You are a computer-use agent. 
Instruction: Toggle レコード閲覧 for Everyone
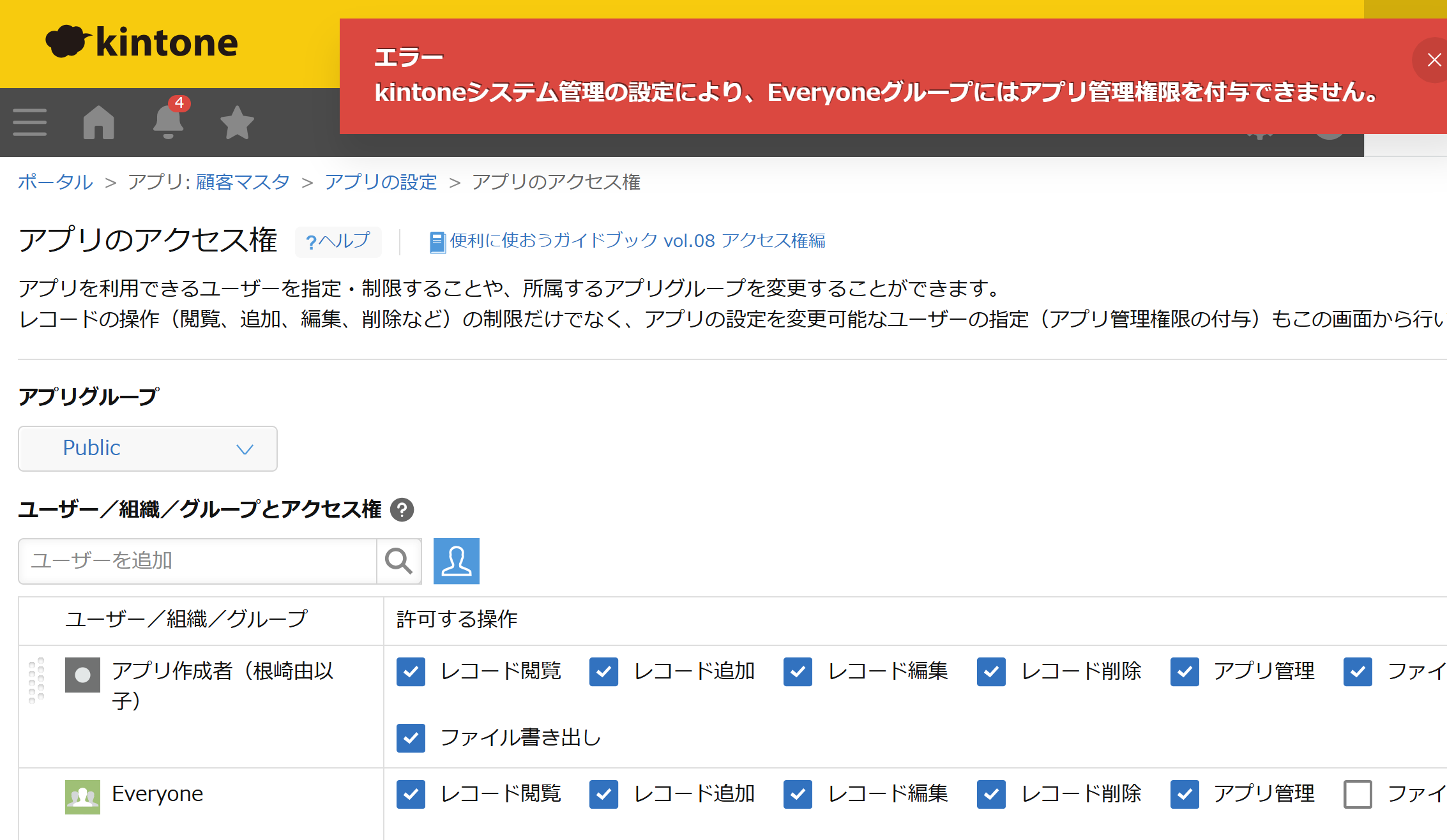click(411, 794)
